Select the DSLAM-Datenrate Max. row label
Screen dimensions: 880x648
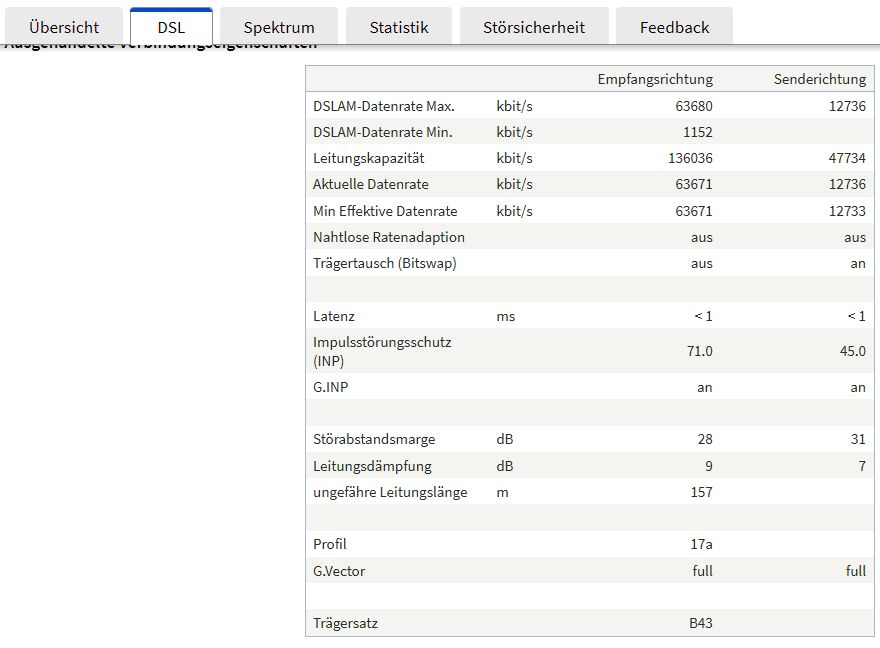point(384,106)
